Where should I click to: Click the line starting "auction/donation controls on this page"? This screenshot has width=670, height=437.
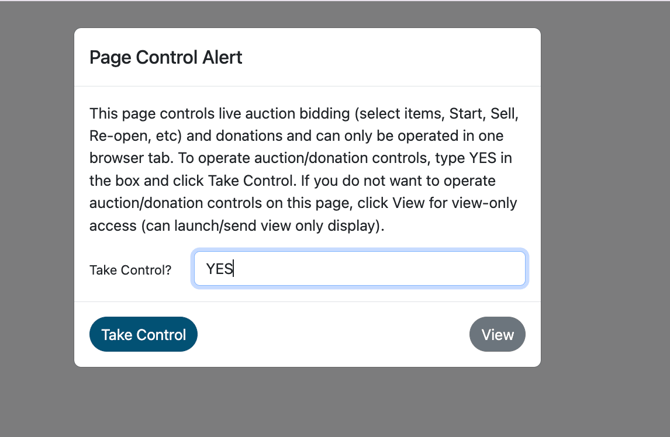click(x=303, y=203)
